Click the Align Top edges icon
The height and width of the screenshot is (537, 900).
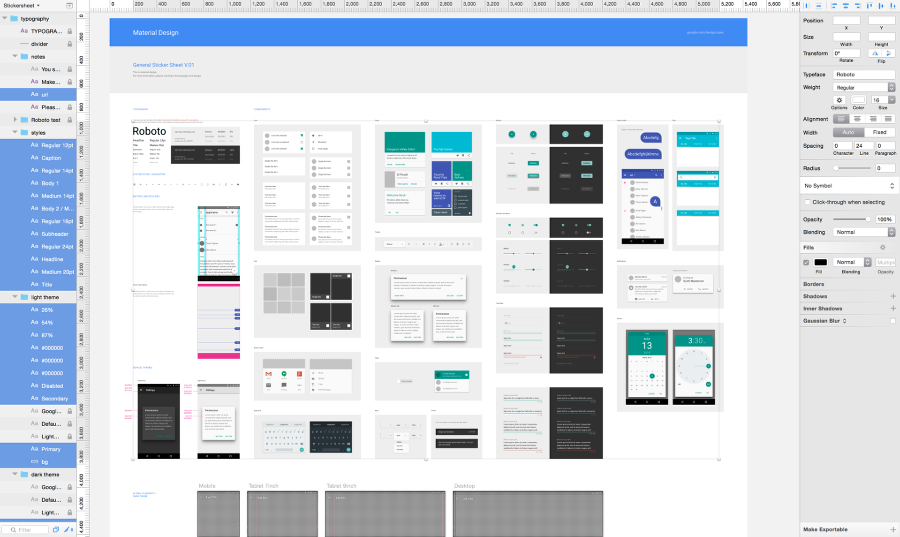(x=869, y=6)
